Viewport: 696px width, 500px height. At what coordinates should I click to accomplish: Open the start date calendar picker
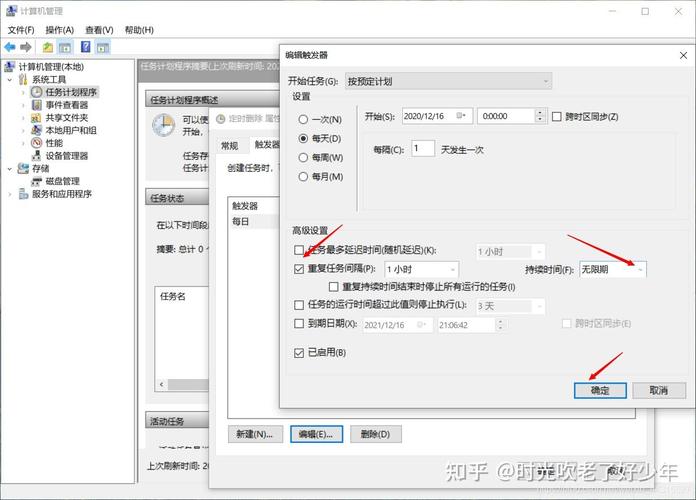pyautogui.click(x=461, y=116)
